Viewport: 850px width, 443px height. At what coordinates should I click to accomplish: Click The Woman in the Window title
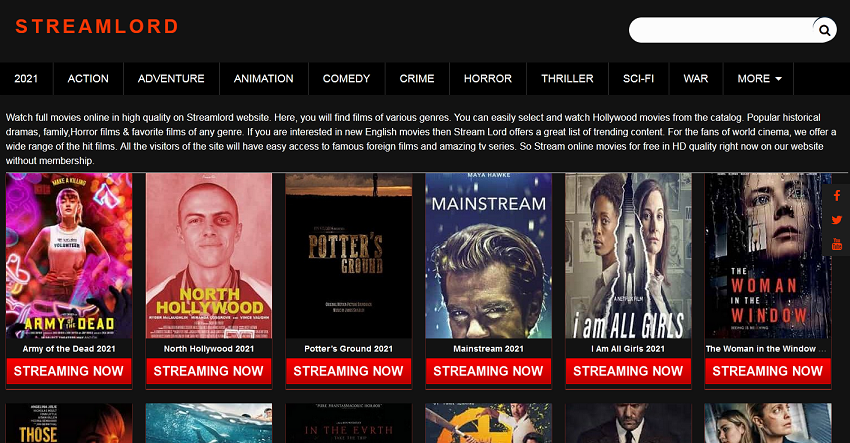[x=765, y=349]
